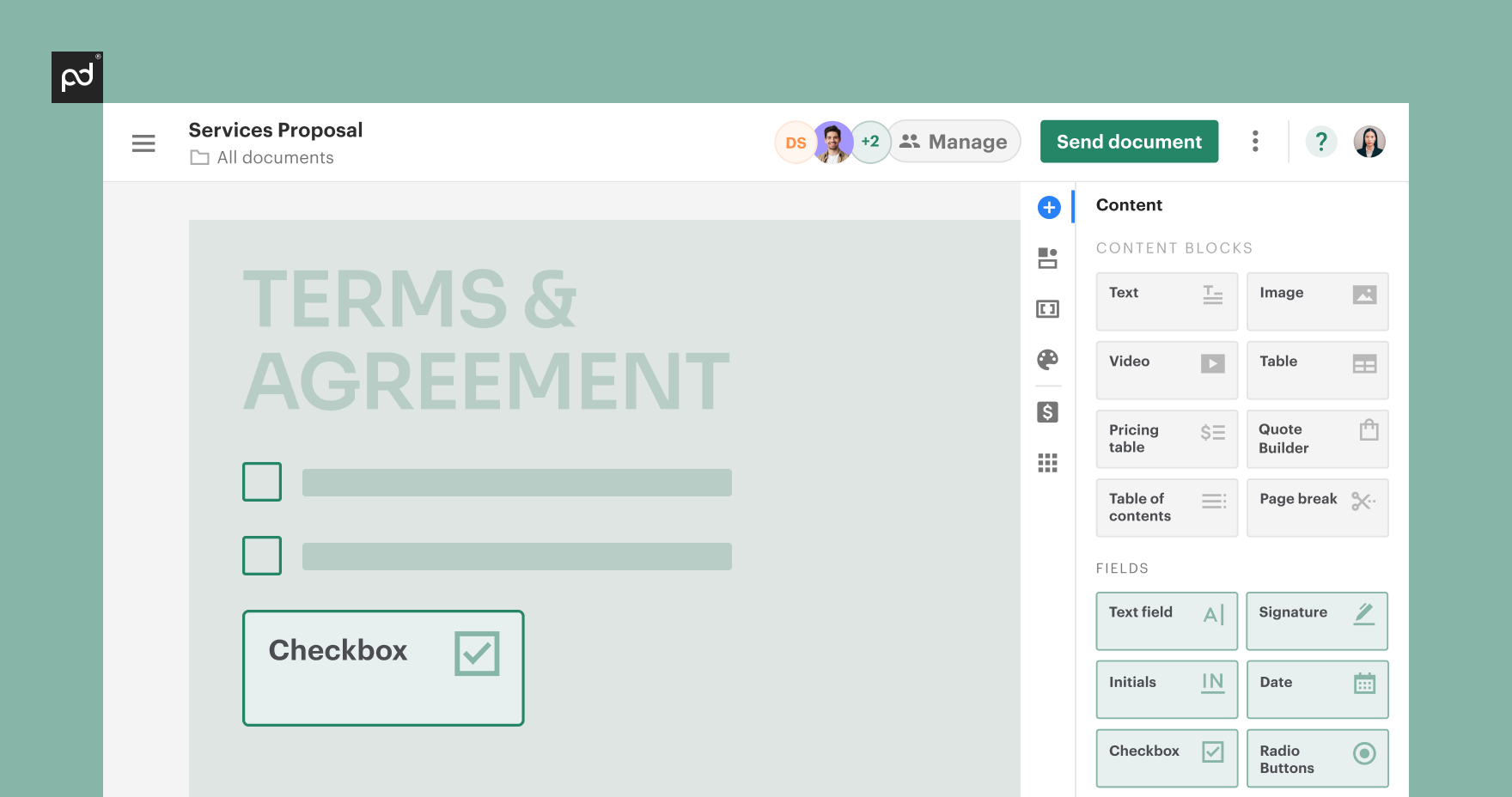The width and height of the screenshot is (1512, 797).
Task: Click Send document button
Action: click(1129, 142)
